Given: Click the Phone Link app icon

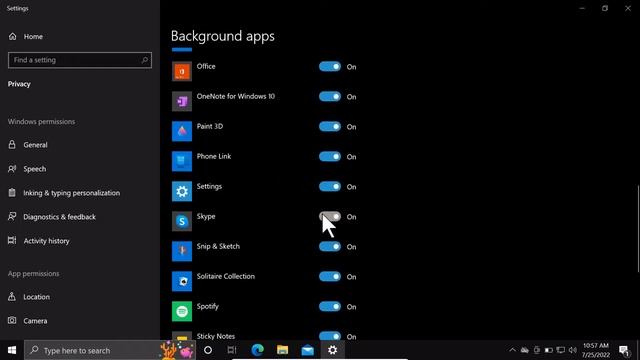Looking at the screenshot, I should (x=182, y=161).
